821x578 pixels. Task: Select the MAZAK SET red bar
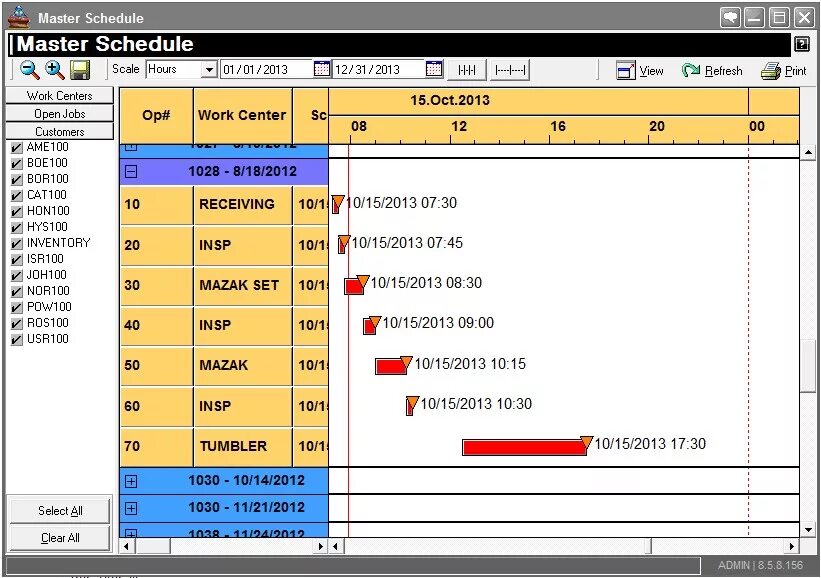[x=354, y=286]
